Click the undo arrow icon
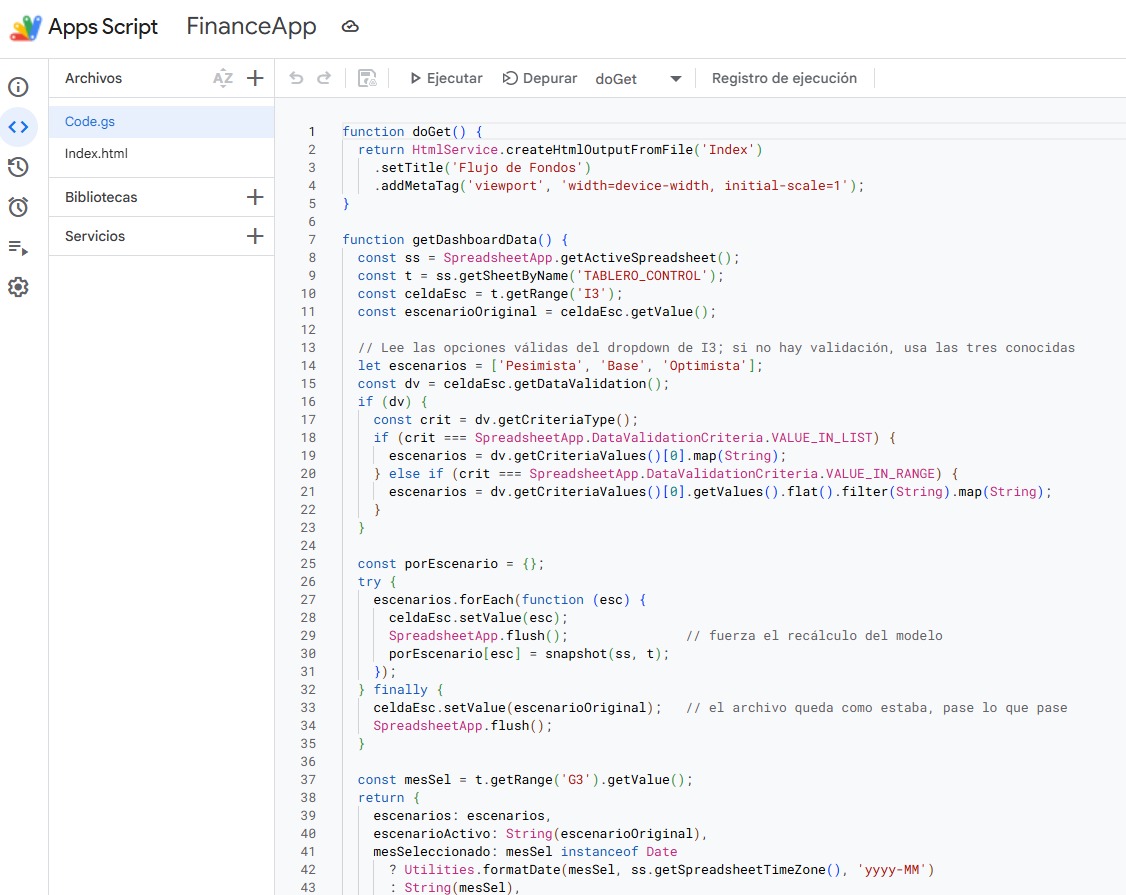 click(296, 78)
